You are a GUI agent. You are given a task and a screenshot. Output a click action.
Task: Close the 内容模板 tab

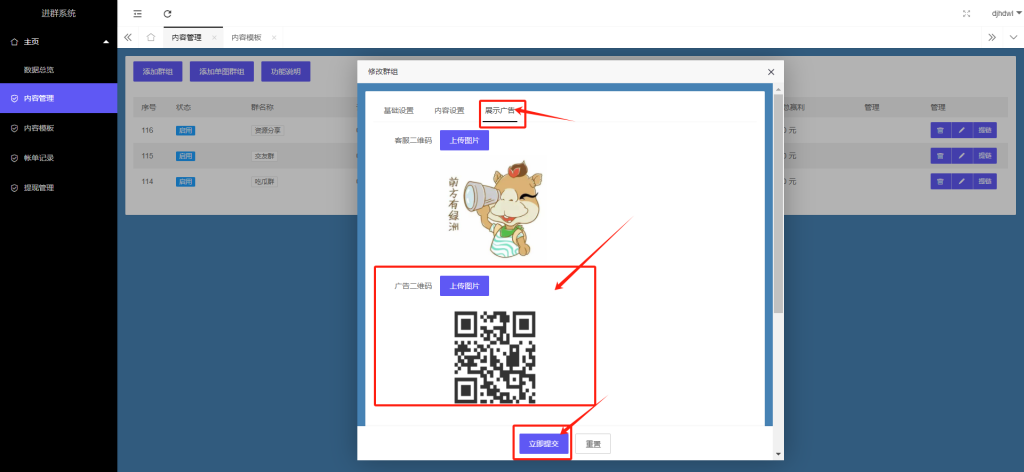[273, 37]
